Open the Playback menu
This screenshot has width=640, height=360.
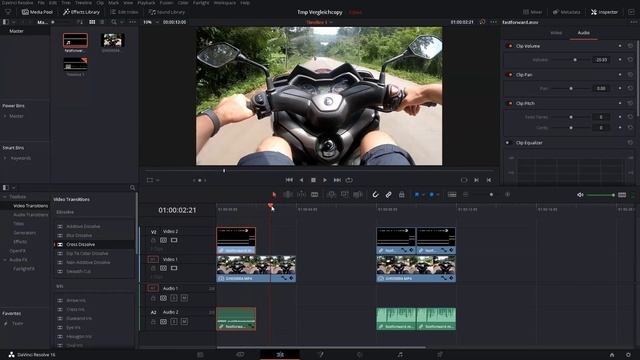(x=146, y=2)
